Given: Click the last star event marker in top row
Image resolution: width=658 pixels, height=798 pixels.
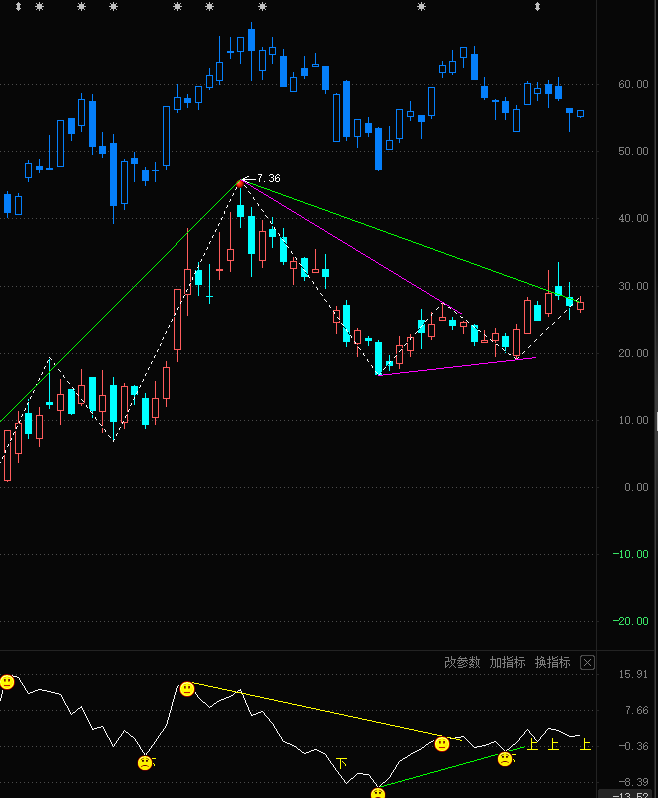Looking at the screenshot, I should coord(421,7).
